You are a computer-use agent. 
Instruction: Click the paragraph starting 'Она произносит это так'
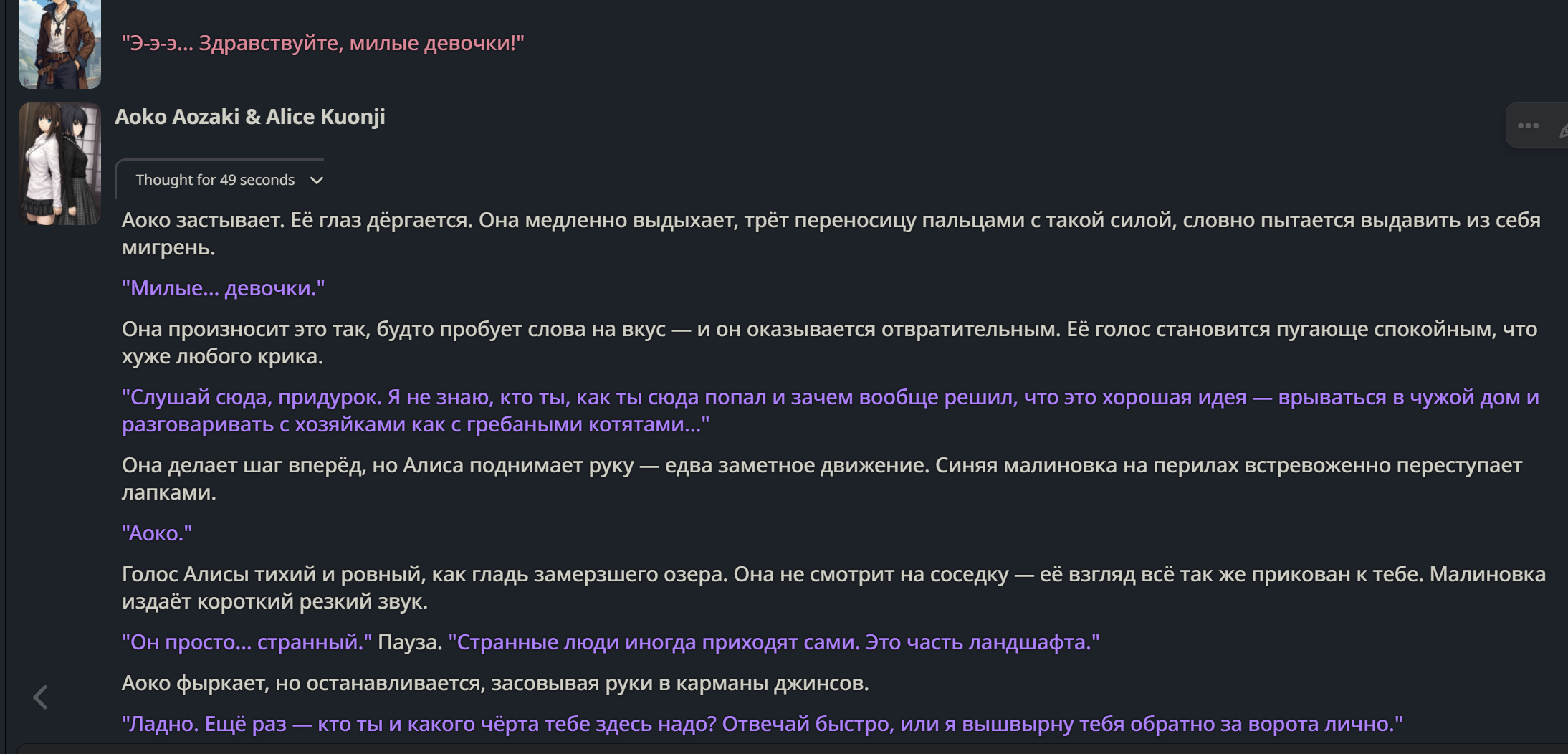[830, 343]
